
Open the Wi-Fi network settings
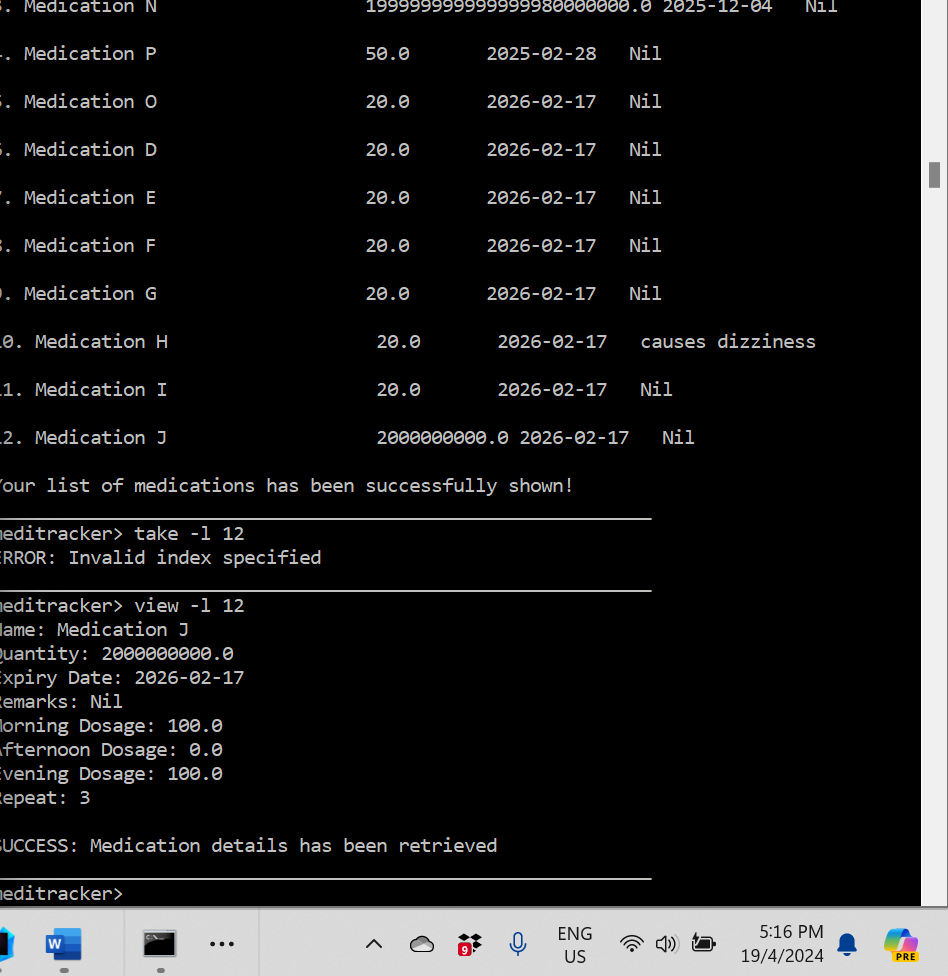(x=631, y=944)
